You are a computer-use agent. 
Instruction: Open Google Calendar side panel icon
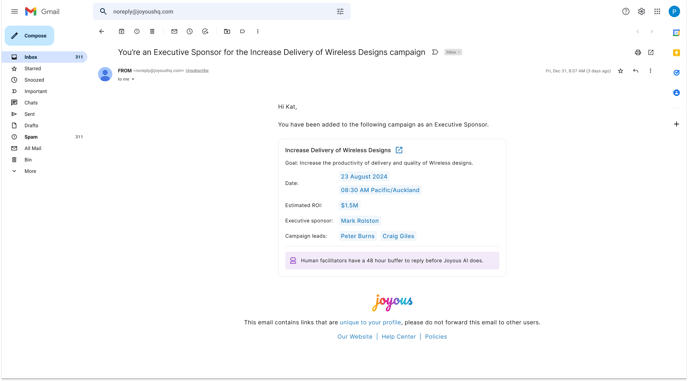676,33
